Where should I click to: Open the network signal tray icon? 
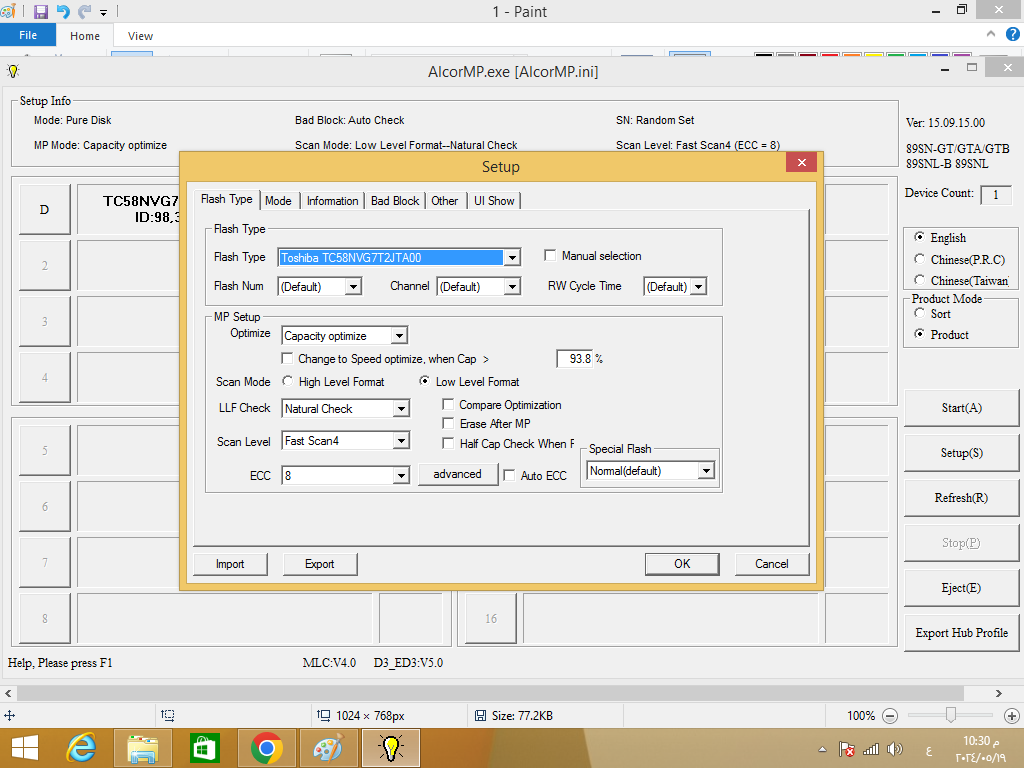pos(871,749)
